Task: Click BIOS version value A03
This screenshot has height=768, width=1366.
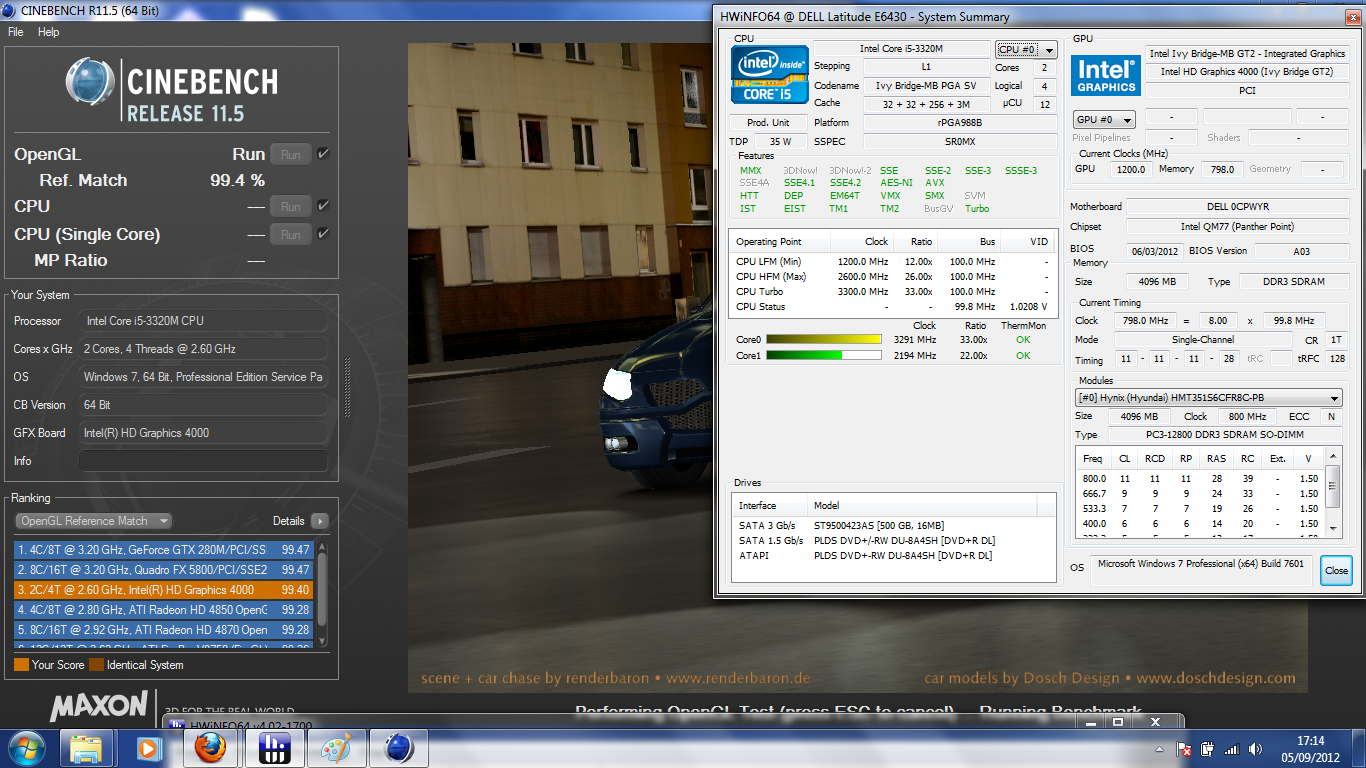Action: click(1301, 251)
